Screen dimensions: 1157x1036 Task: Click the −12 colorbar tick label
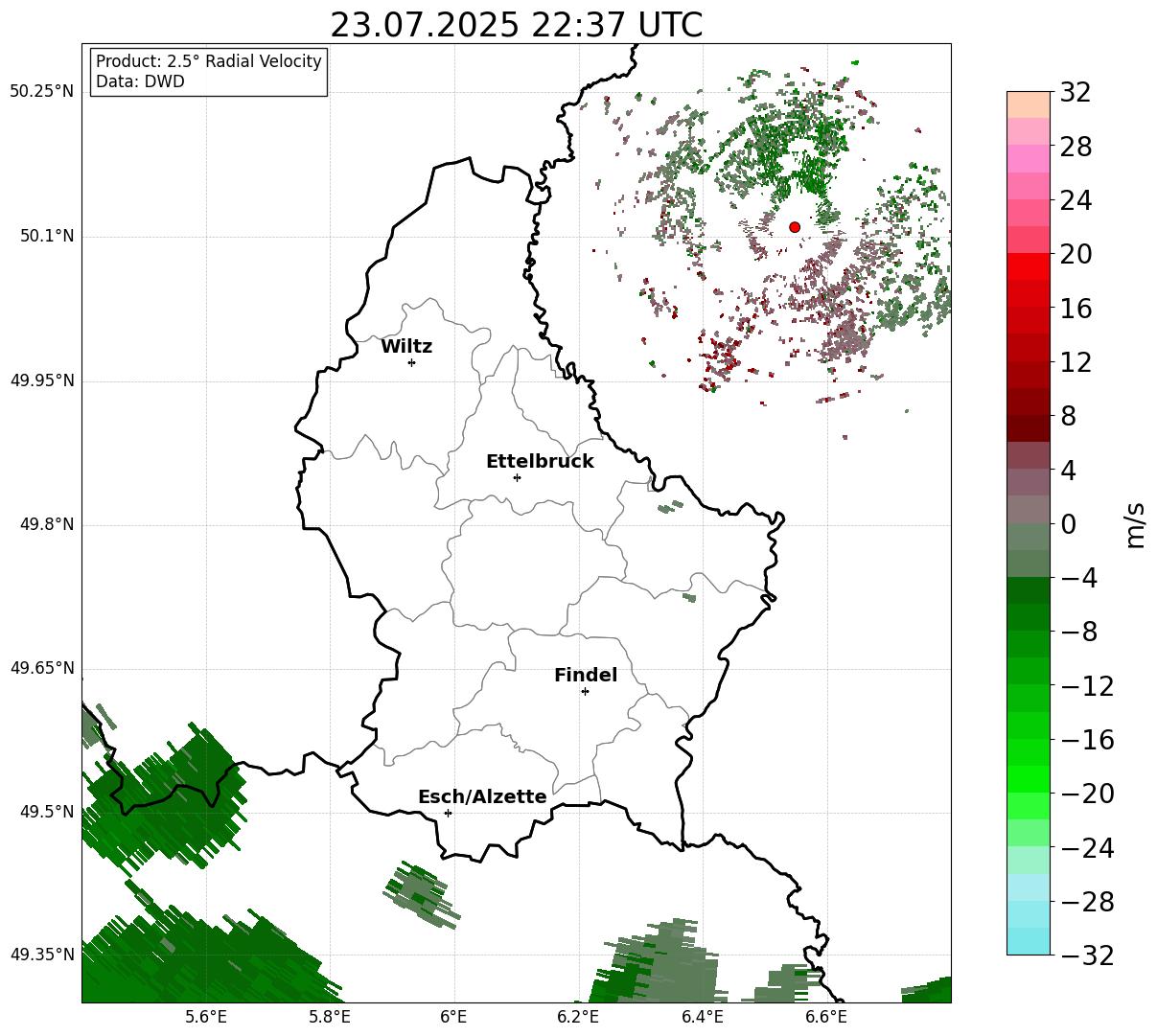pos(1087,686)
